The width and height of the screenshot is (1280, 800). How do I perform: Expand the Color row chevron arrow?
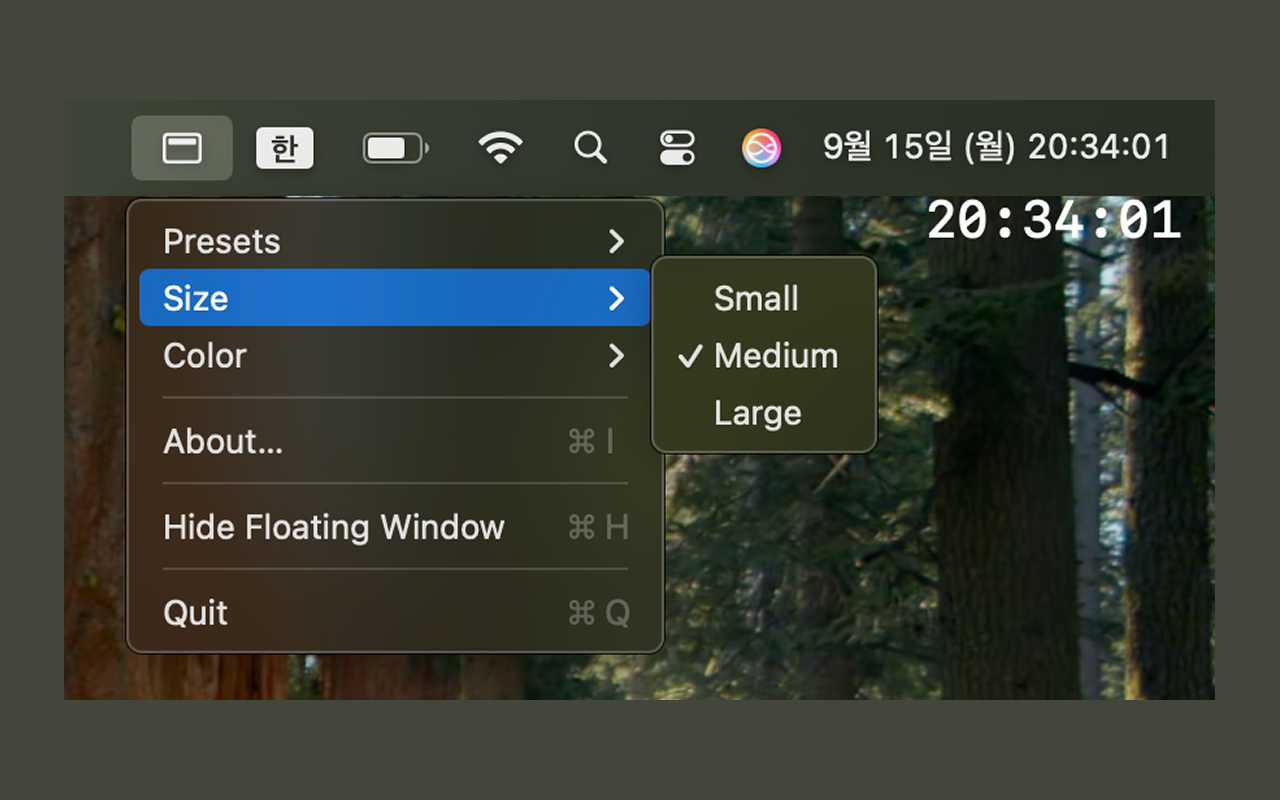(617, 355)
